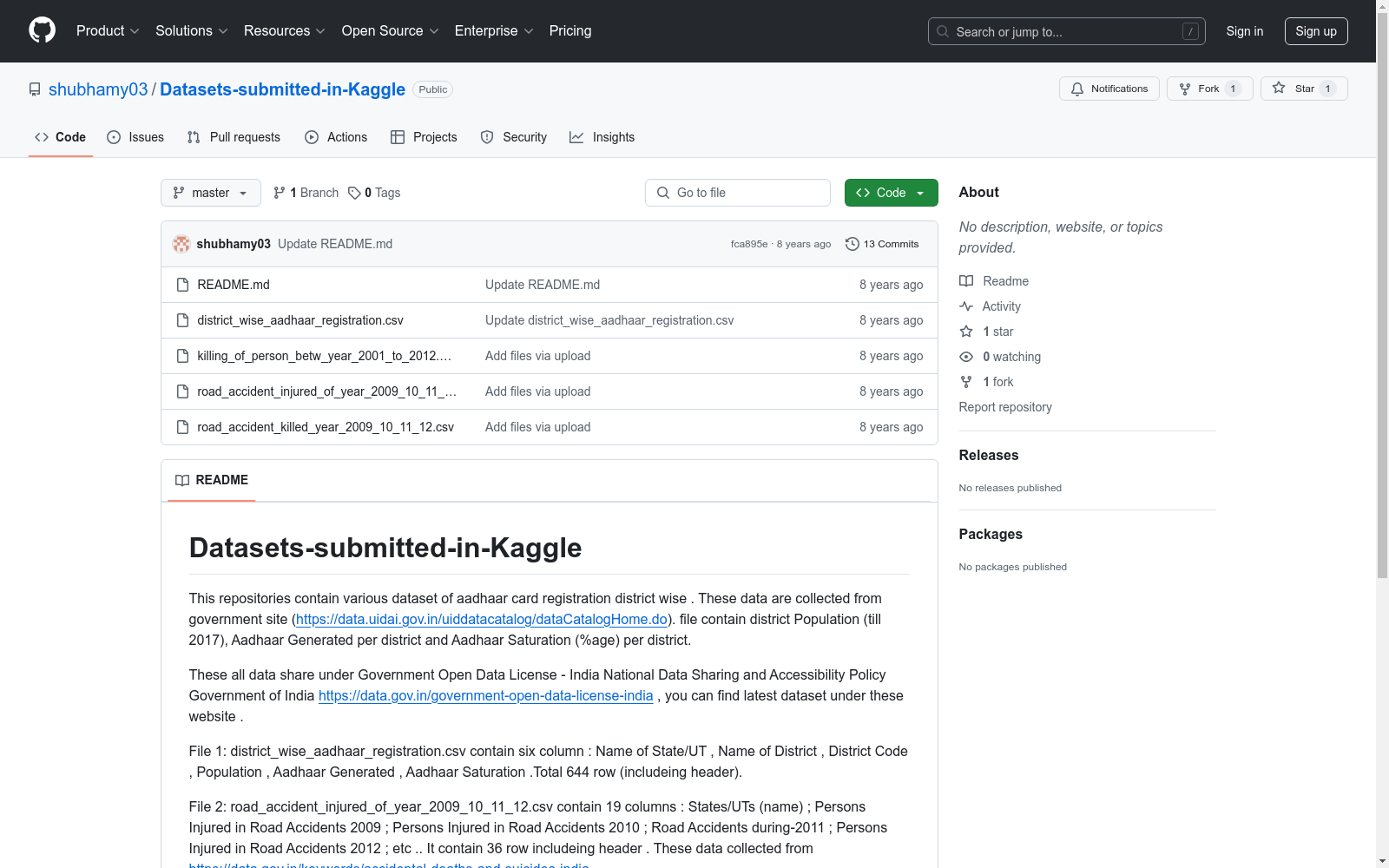Focus the Search or jump to field

1067,31
